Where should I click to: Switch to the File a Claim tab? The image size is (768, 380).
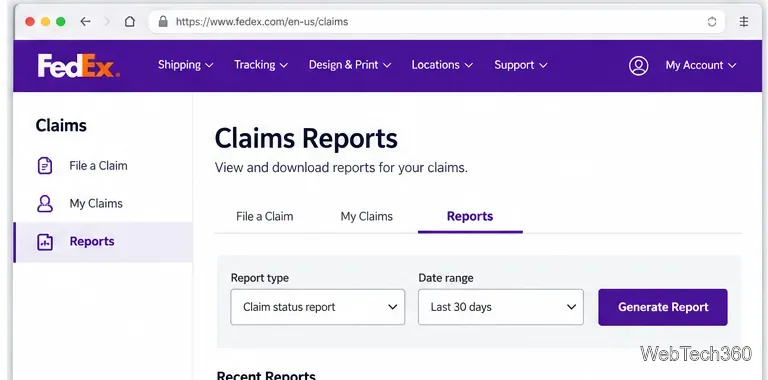(264, 216)
